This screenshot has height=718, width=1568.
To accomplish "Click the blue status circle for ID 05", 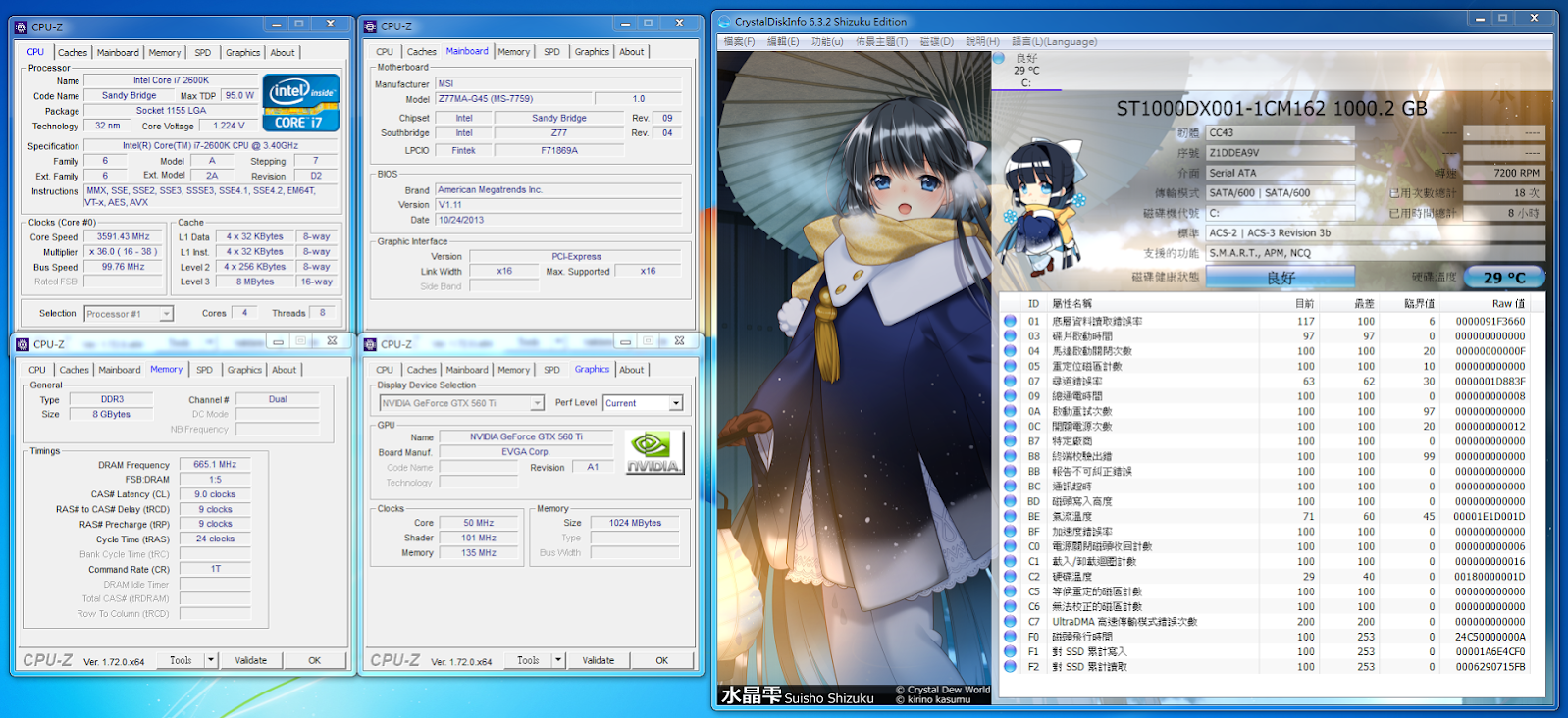I will [x=1010, y=366].
